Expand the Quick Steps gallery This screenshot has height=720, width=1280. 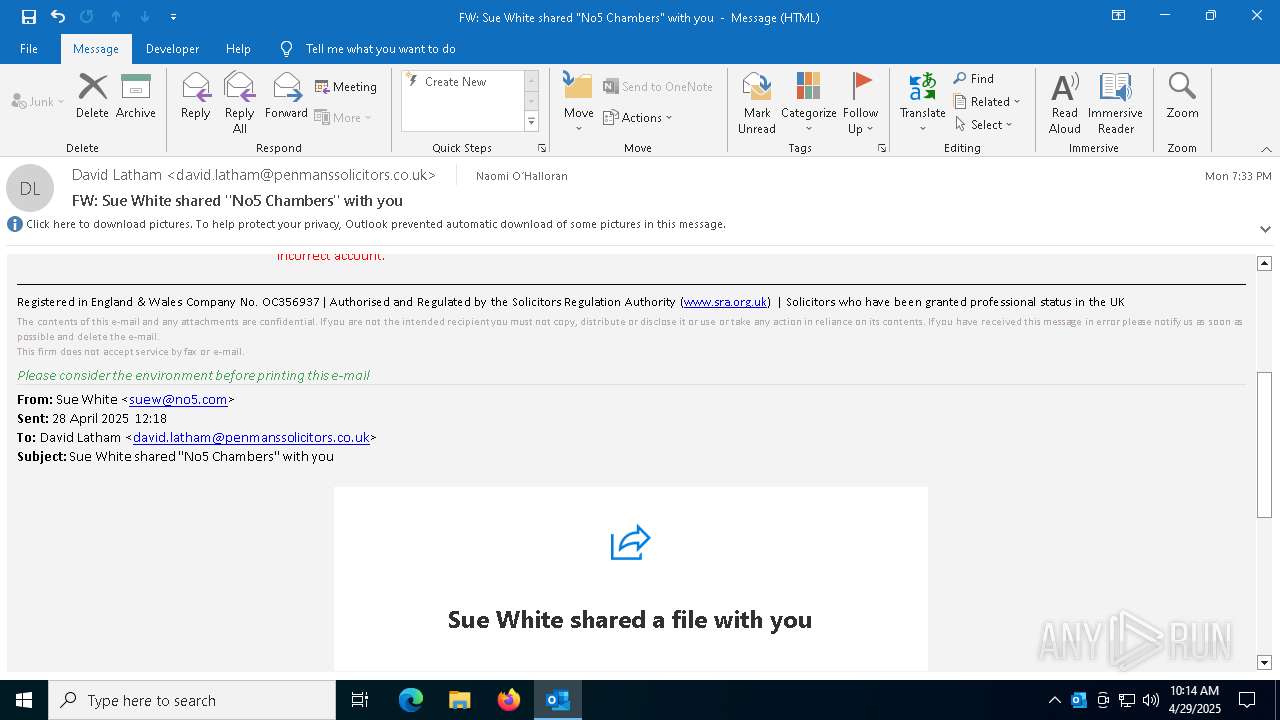531,122
